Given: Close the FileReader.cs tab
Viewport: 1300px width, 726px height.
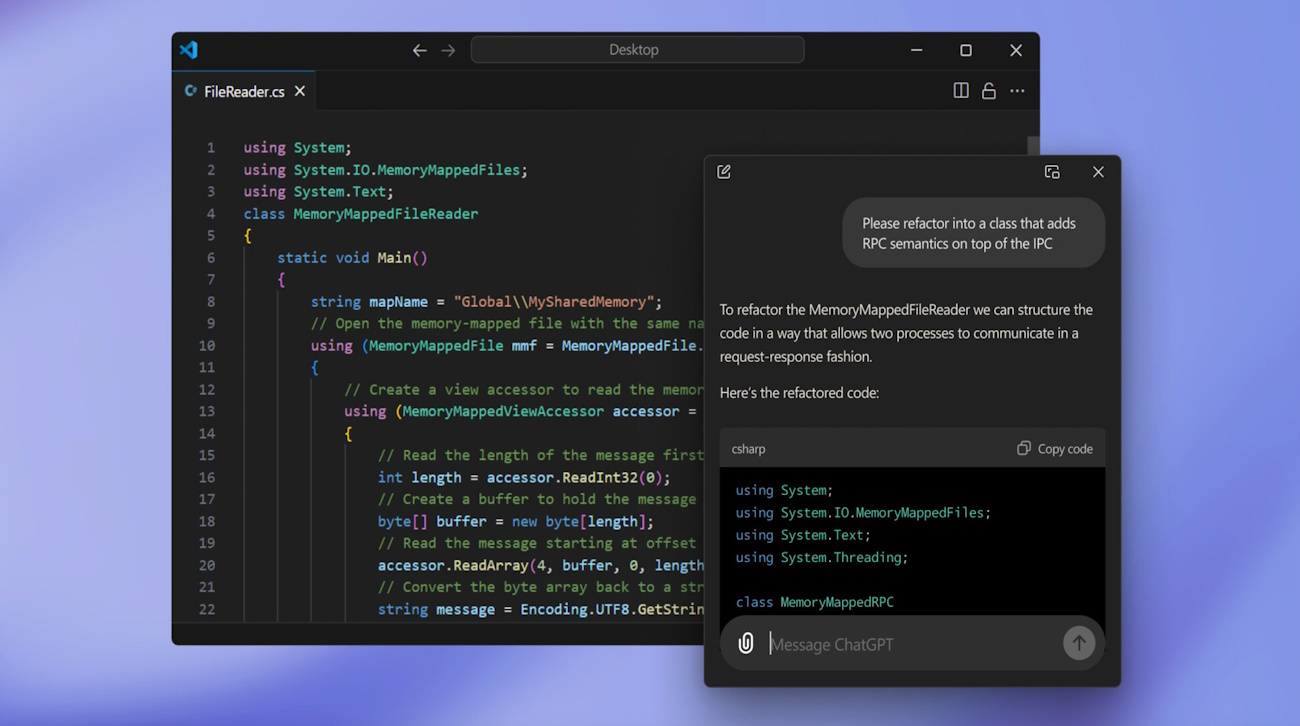Looking at the screenshot, I should click(300, 91).
